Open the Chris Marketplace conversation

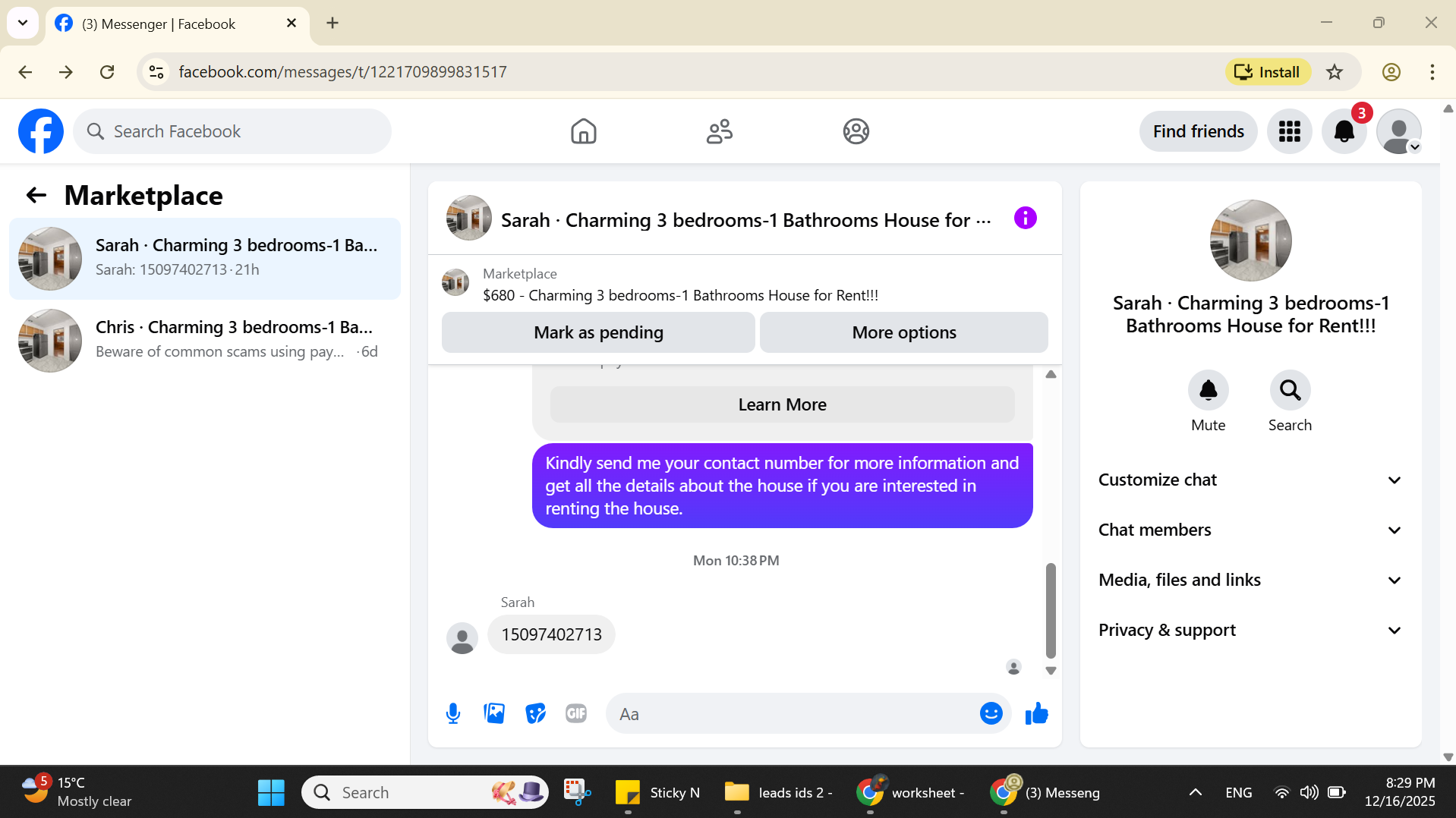pos(205,341)
